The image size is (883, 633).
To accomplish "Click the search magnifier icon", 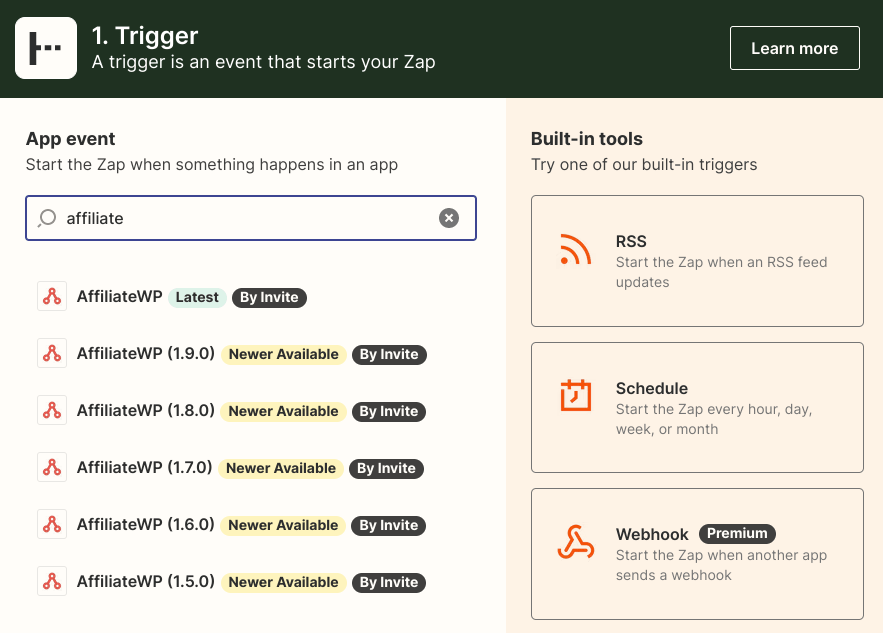I will tap(47, 218).
